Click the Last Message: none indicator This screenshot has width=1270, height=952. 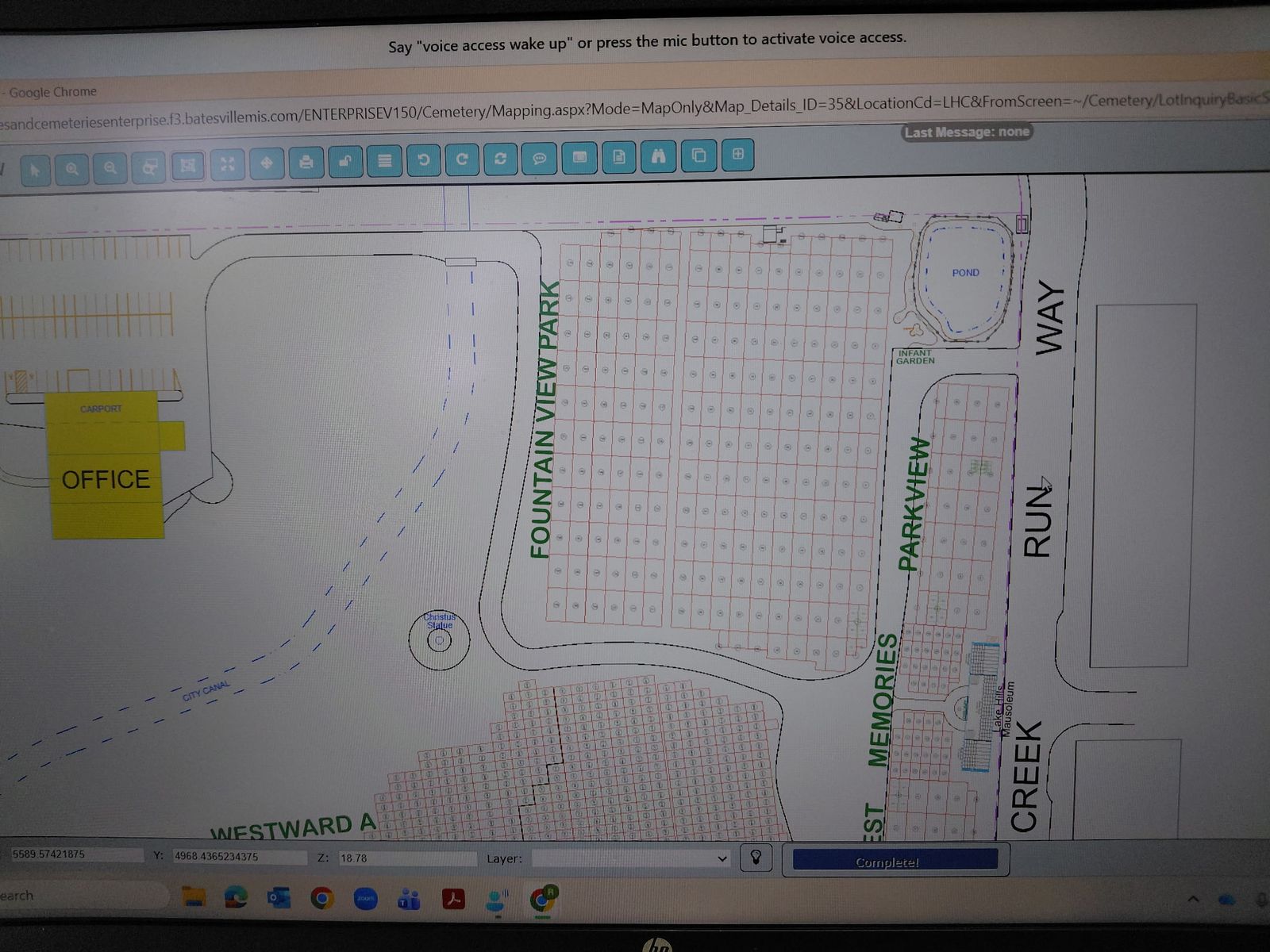[x=967, y=132]
